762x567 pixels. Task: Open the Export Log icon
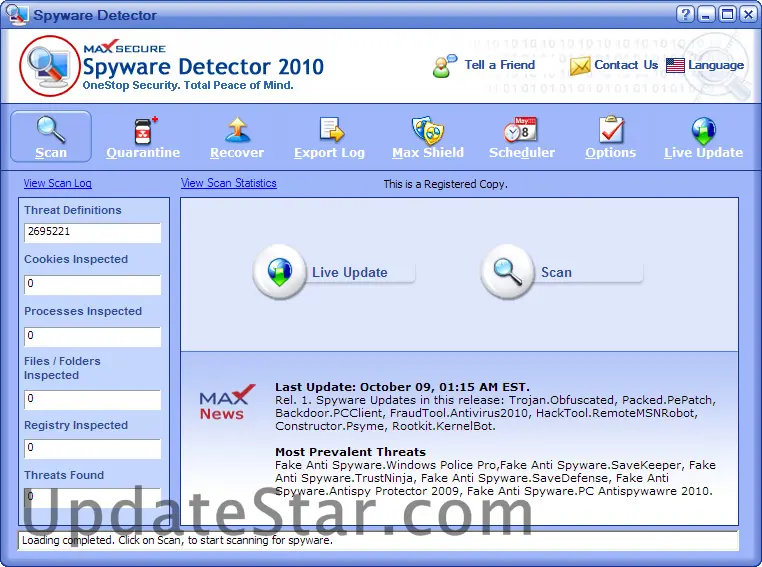(331, 130)
